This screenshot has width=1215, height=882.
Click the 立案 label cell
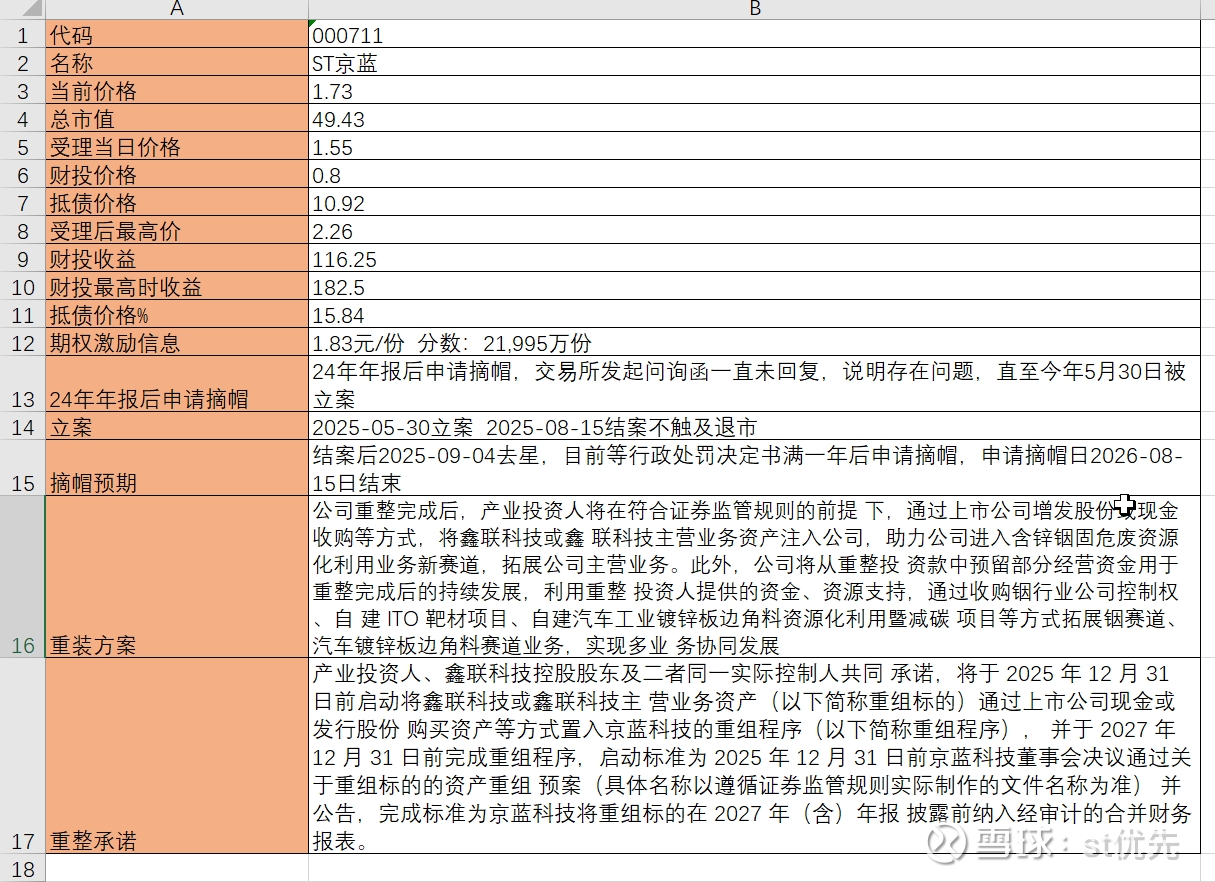[177, 426]
